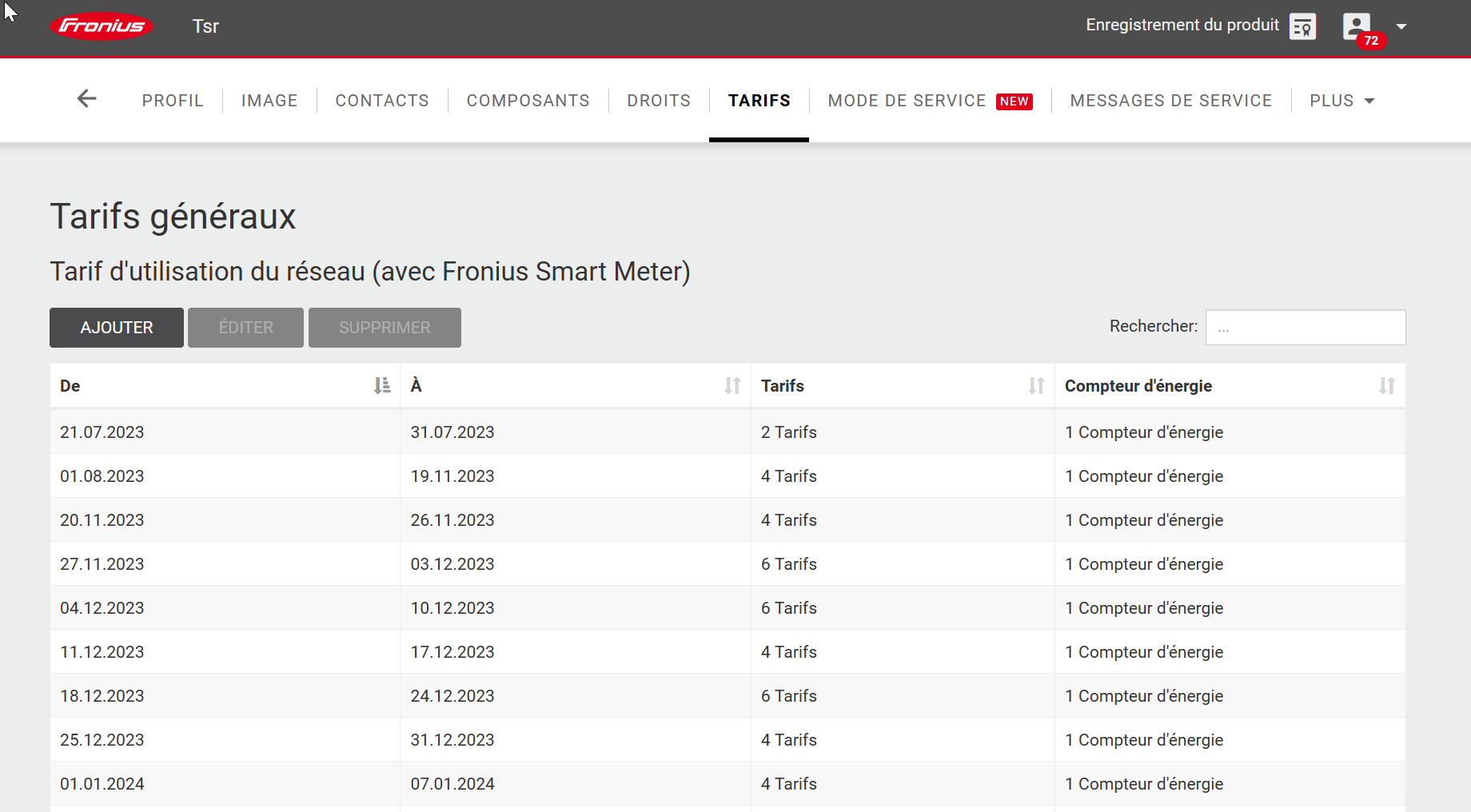
Task: Sort table by De column
Action: point(382,386)
